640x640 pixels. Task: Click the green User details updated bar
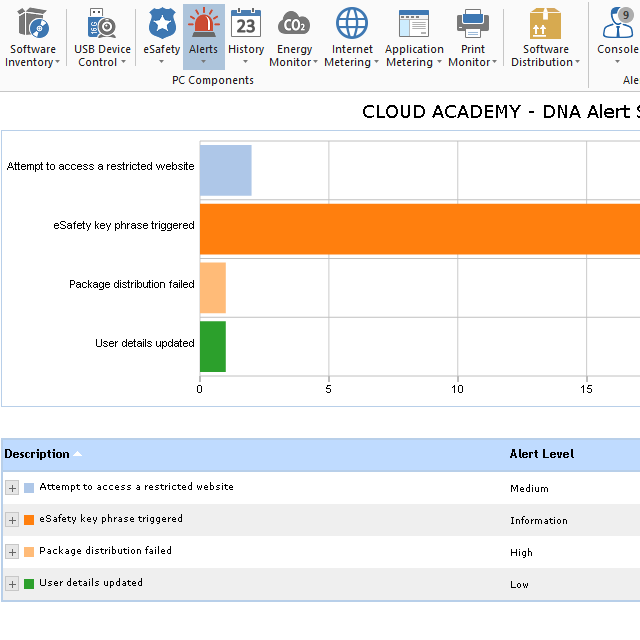213,347
